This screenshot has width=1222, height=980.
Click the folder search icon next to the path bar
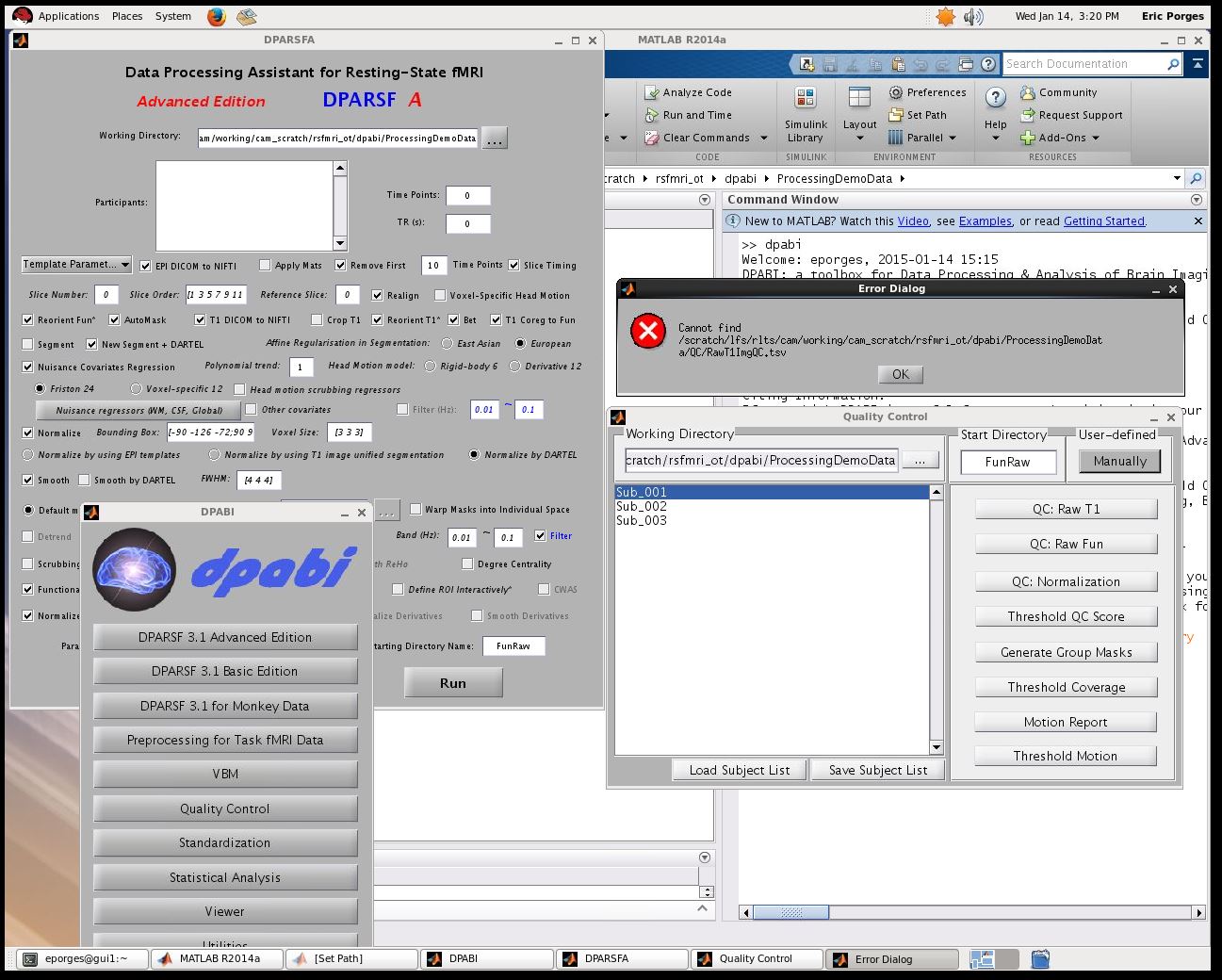point(1196,178)
